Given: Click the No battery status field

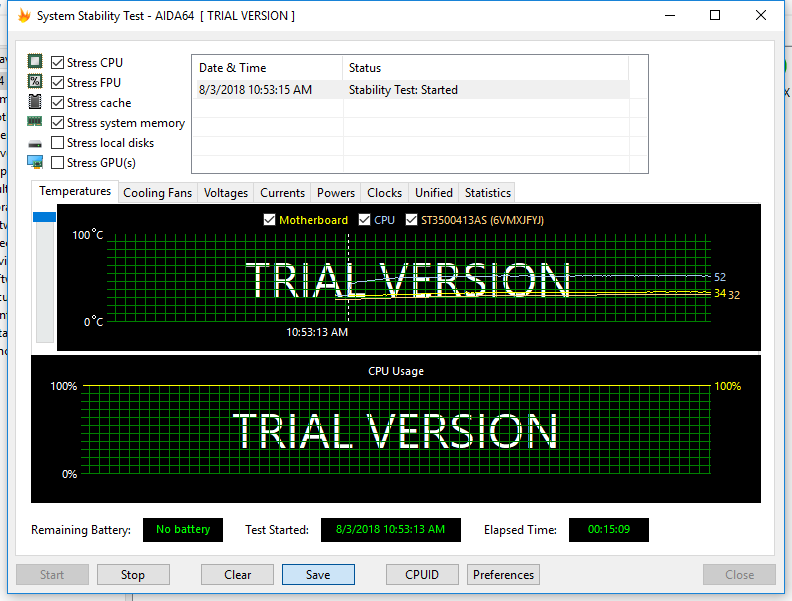Looking at the screenshot, I should pos(183,530).
